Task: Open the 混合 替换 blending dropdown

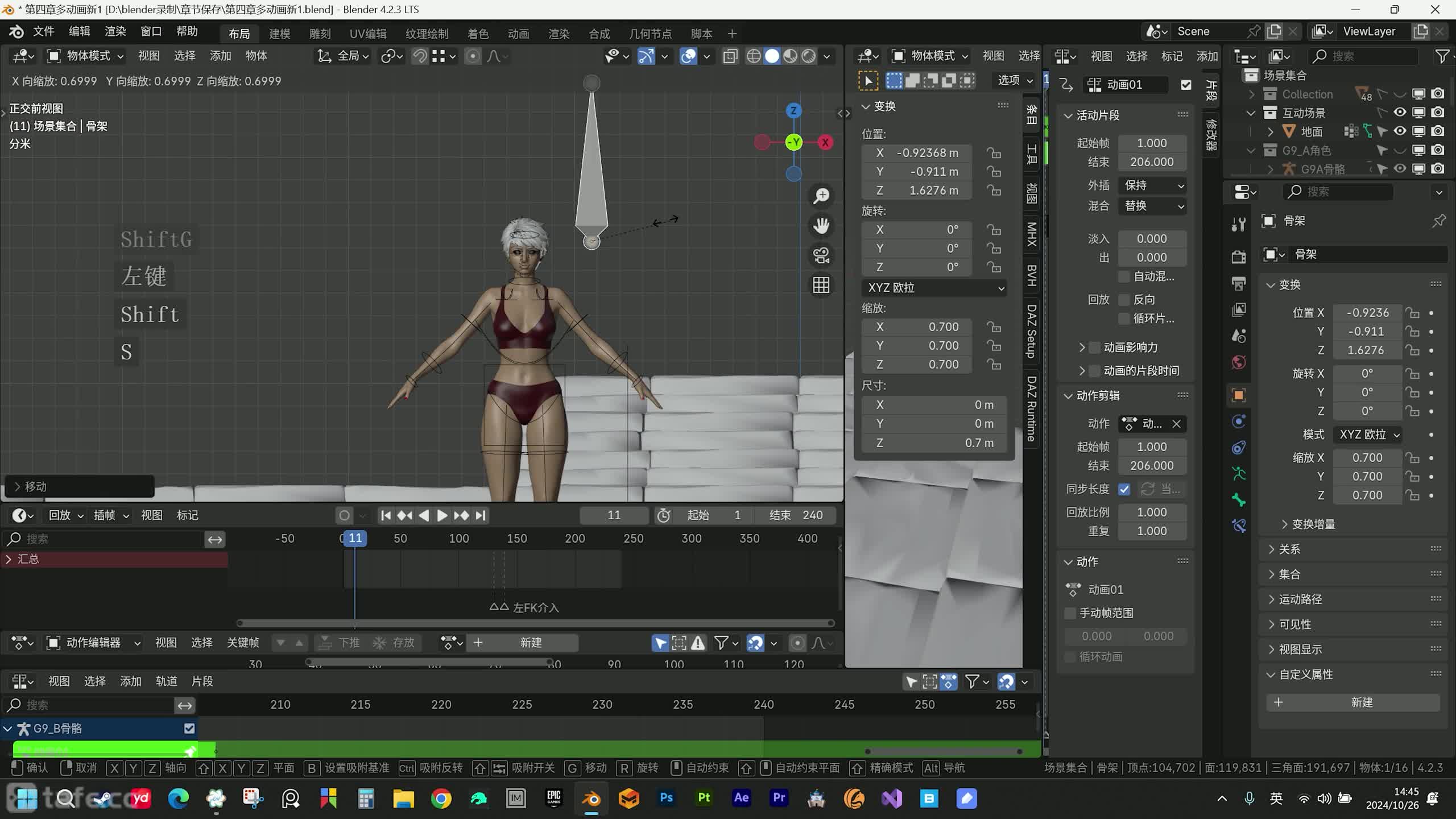Action: tap(1153, 206)
